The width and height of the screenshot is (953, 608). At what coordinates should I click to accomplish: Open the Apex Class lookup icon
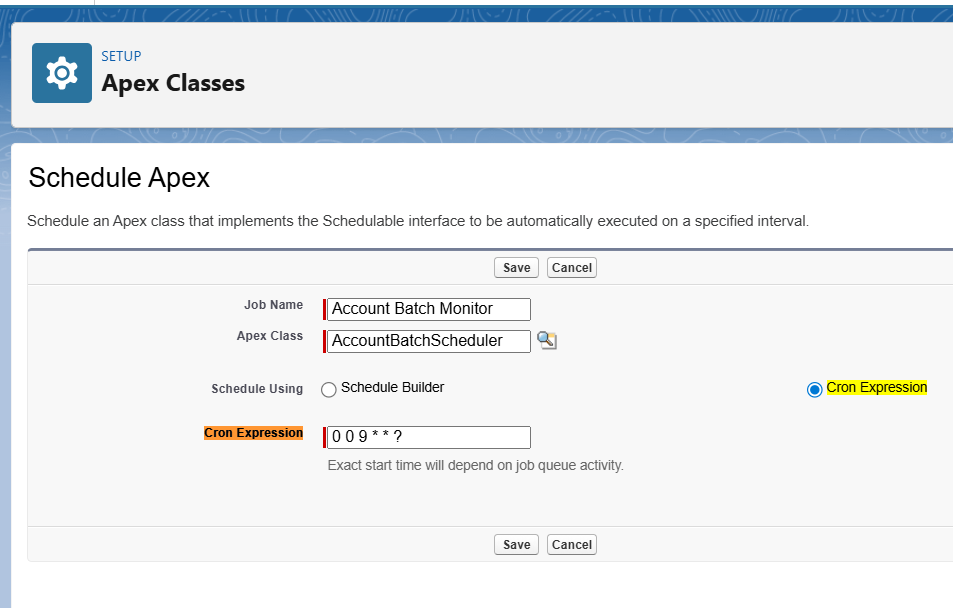click(546, 341)
